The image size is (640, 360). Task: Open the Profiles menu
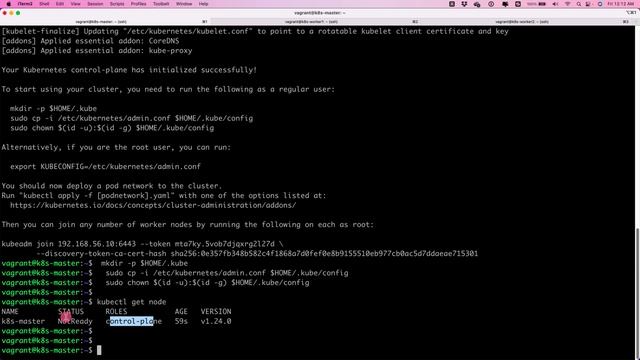point(138,4)
